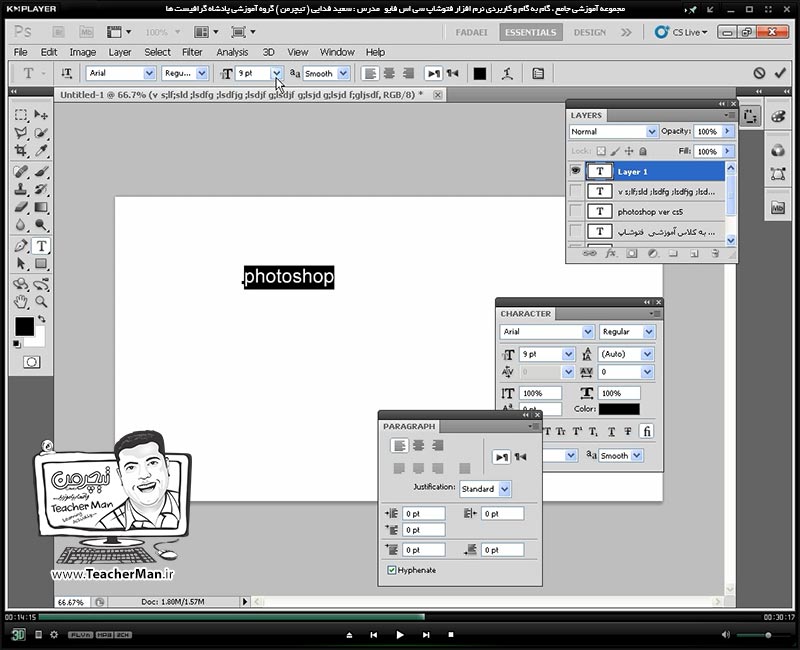This screenshot has height=650, width=800.
Task: Click the text color swatch in options bar
Action: coord(480,73)
